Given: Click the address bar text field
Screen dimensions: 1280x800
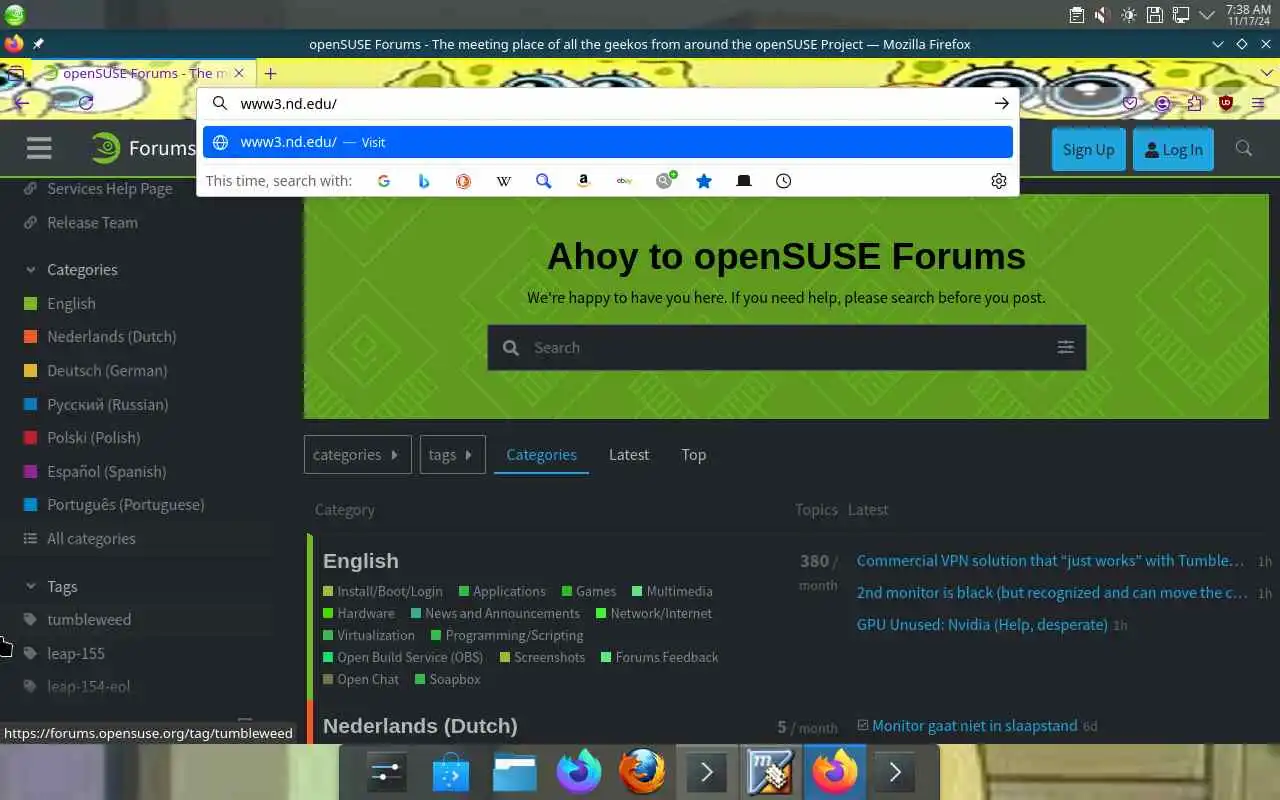Looking at the screenshot, I should point(610,103).
